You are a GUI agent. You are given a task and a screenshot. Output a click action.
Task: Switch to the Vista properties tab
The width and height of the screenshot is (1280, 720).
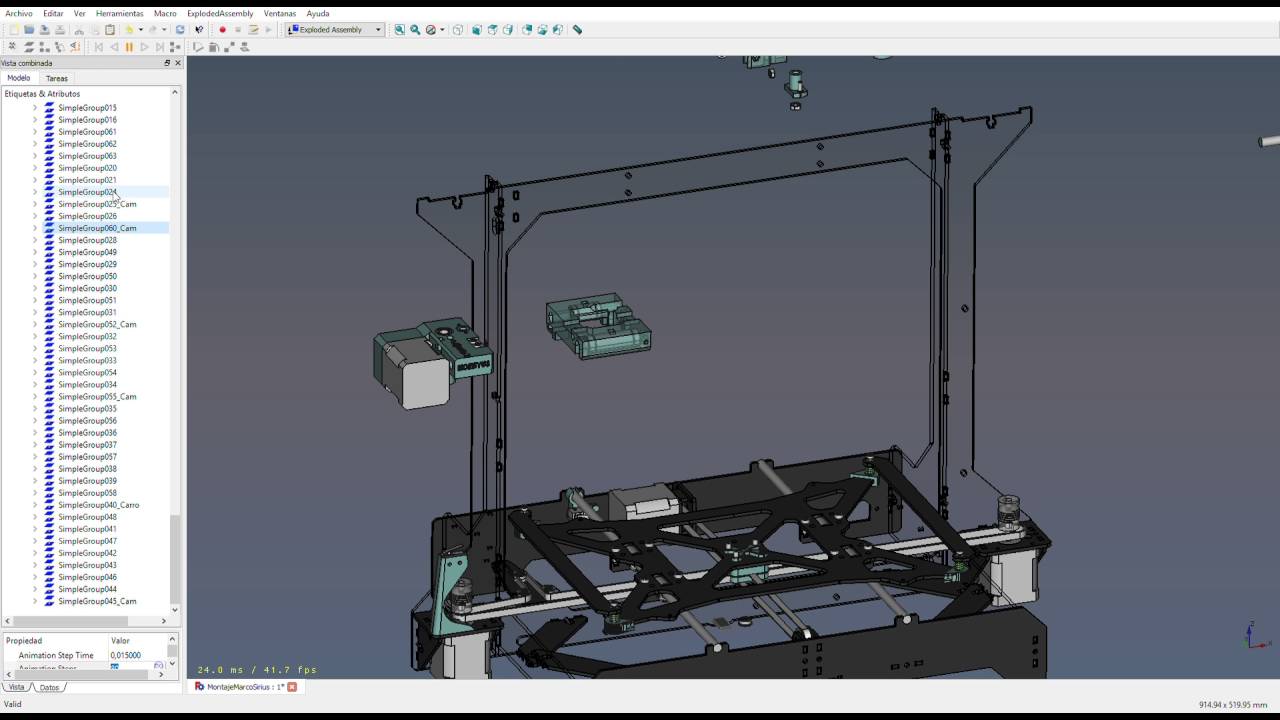click(16, 687)
